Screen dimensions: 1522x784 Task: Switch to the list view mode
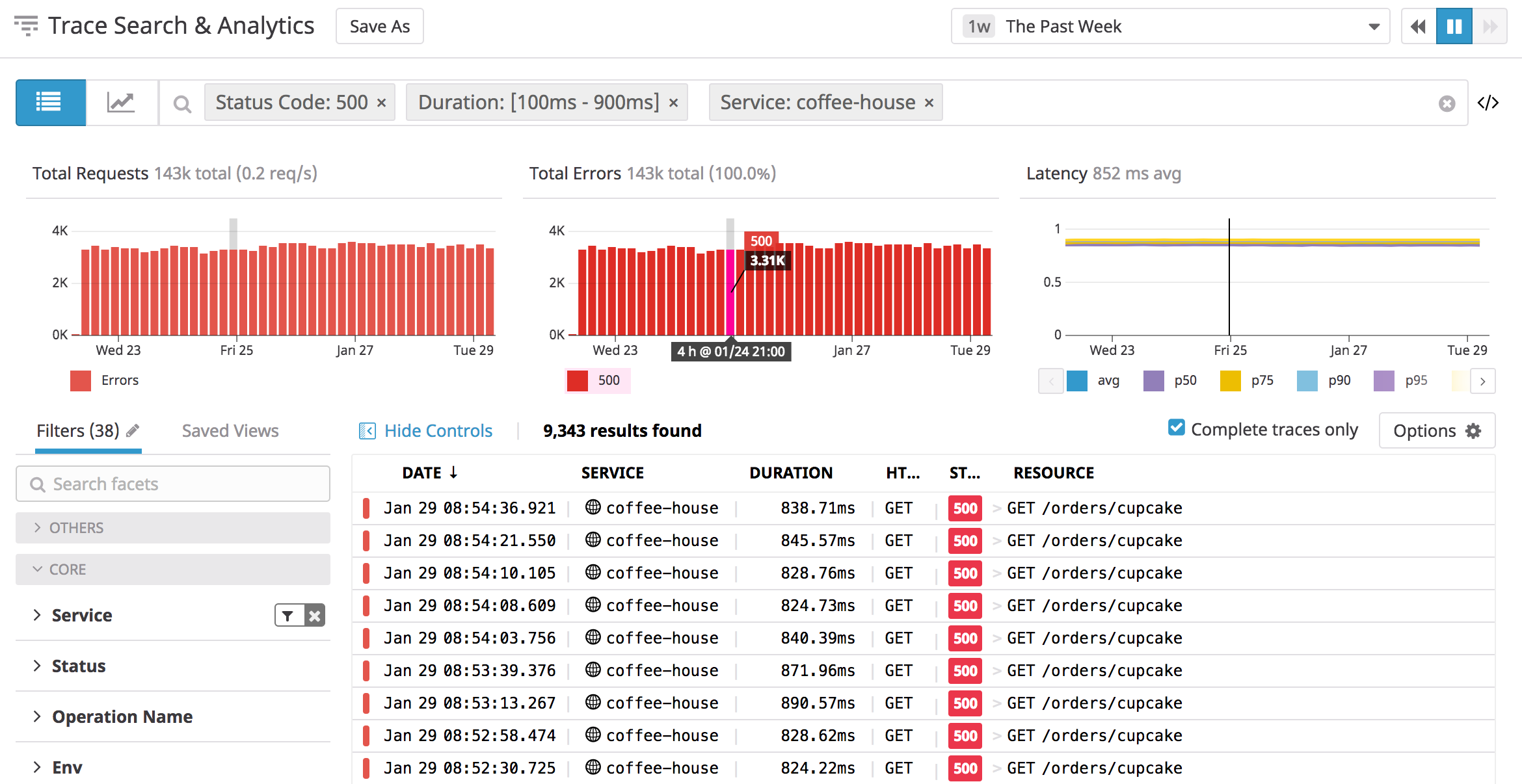click(x=50, y=102)
